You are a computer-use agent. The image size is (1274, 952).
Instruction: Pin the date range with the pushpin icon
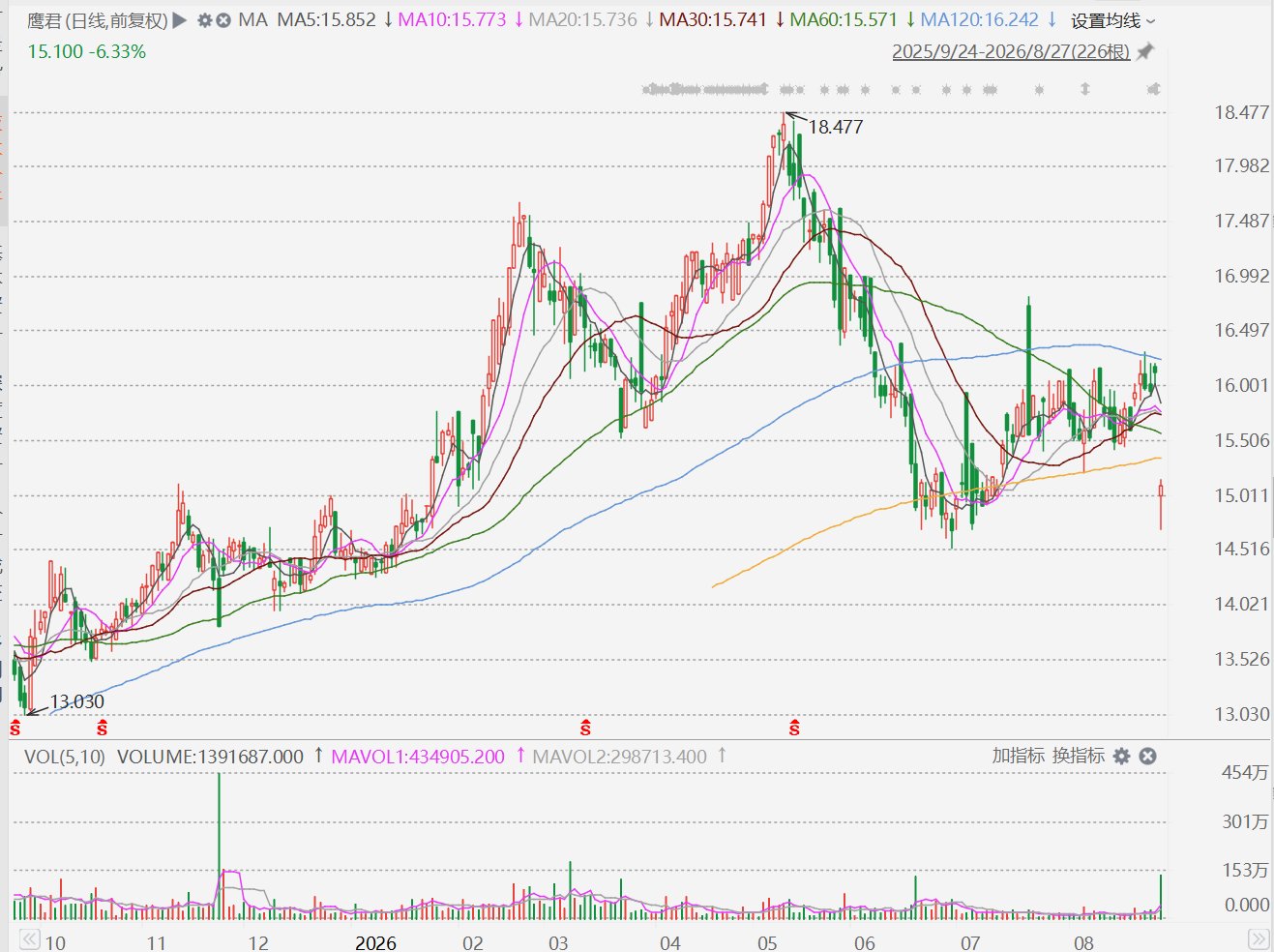click(1145, 51)
